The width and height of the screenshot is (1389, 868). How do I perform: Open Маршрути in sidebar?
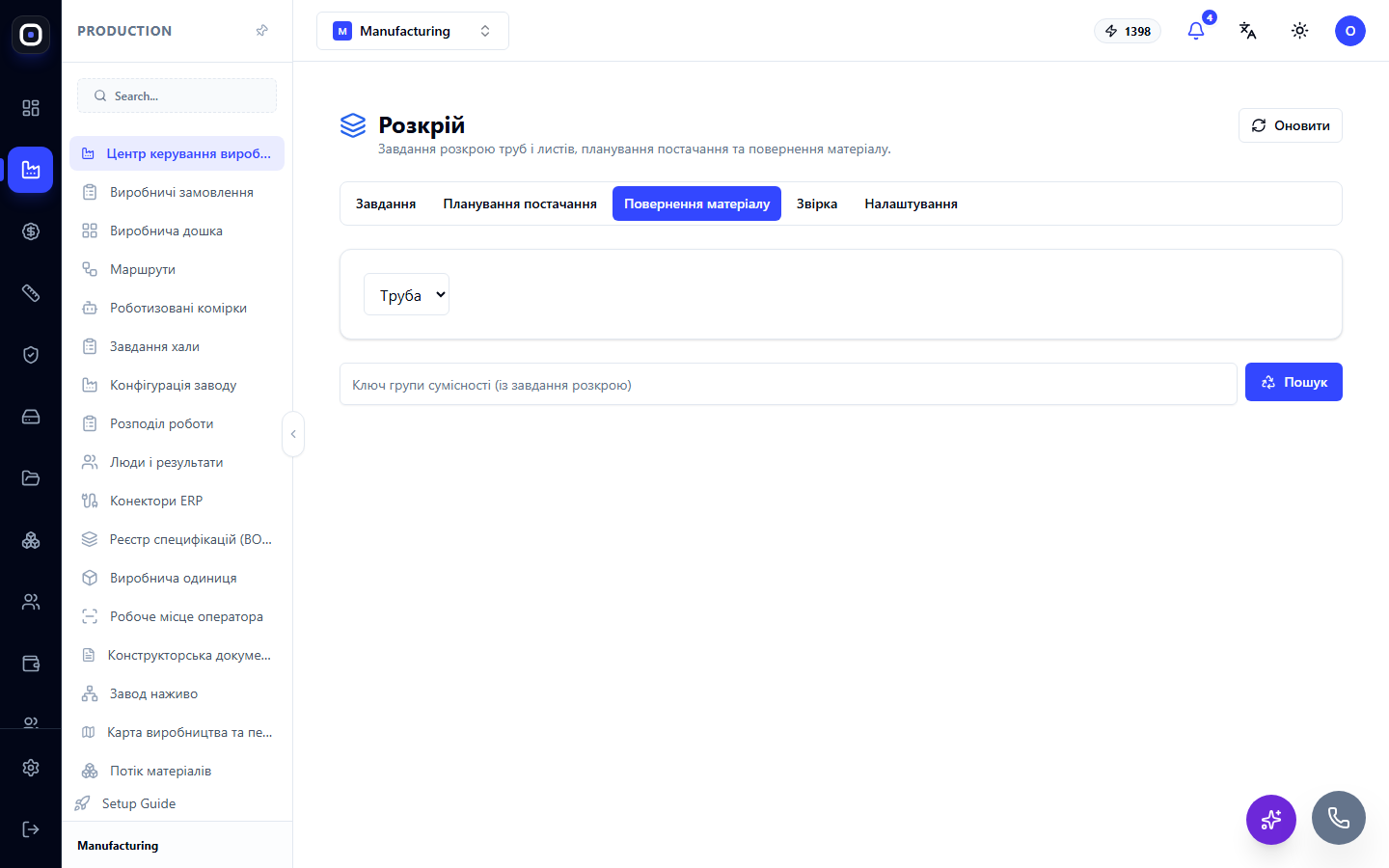pyautogui.click(x=177, y=269)
